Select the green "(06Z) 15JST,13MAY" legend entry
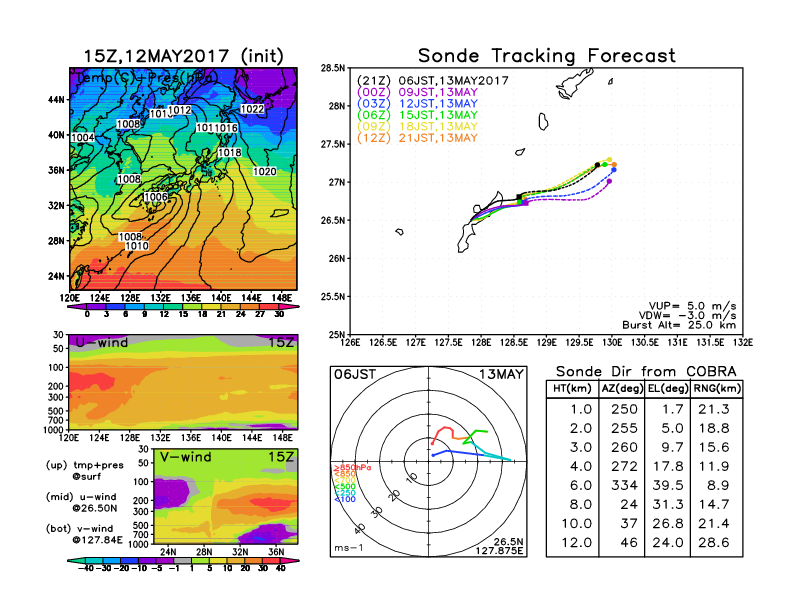This screenshot has height=612, width=792. point(417,115)
